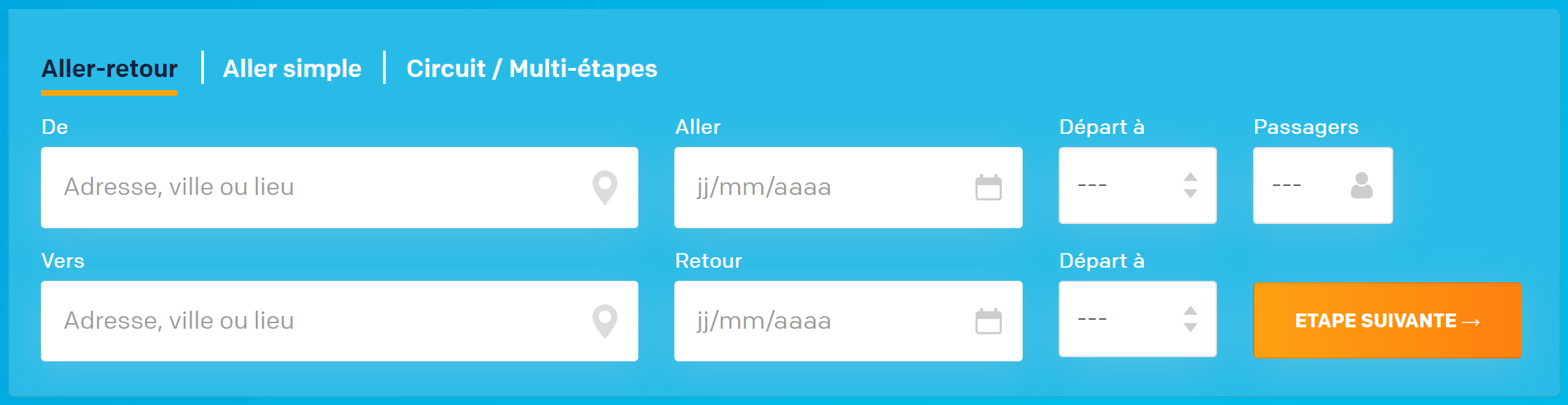Image resolution: width=1568 pixels, height=405 pixels.
Task: Click the down arrow of outbound Départ à
Action: coord(1190,193)
